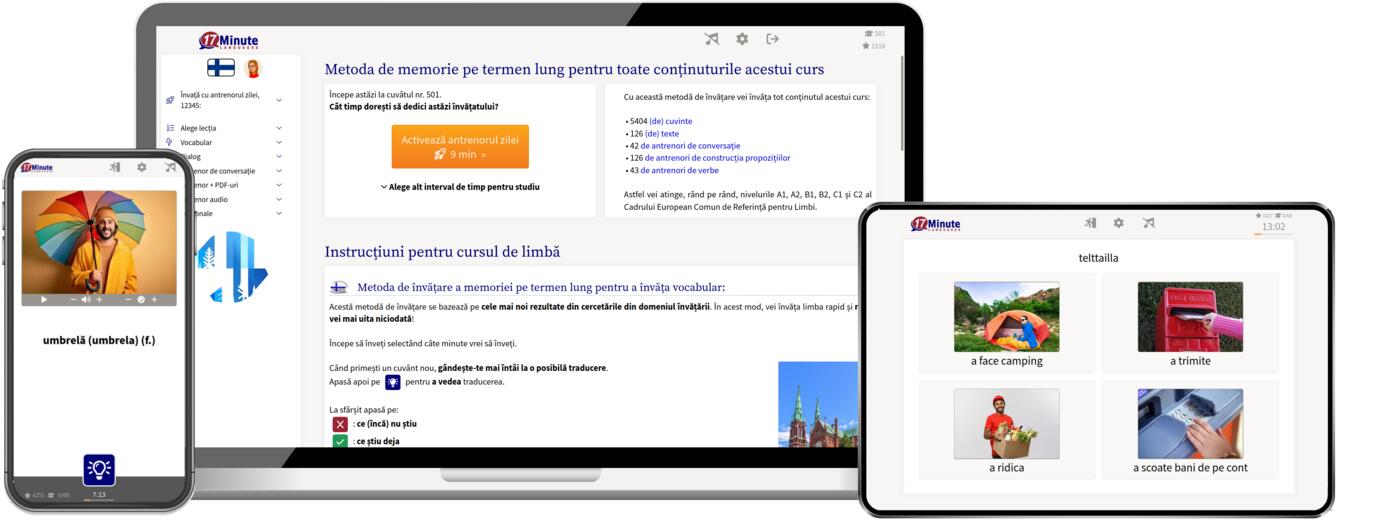Follow 'de antrenori de conversație' link
This screenshot has height=532, width=1400.
coord(690,146)
